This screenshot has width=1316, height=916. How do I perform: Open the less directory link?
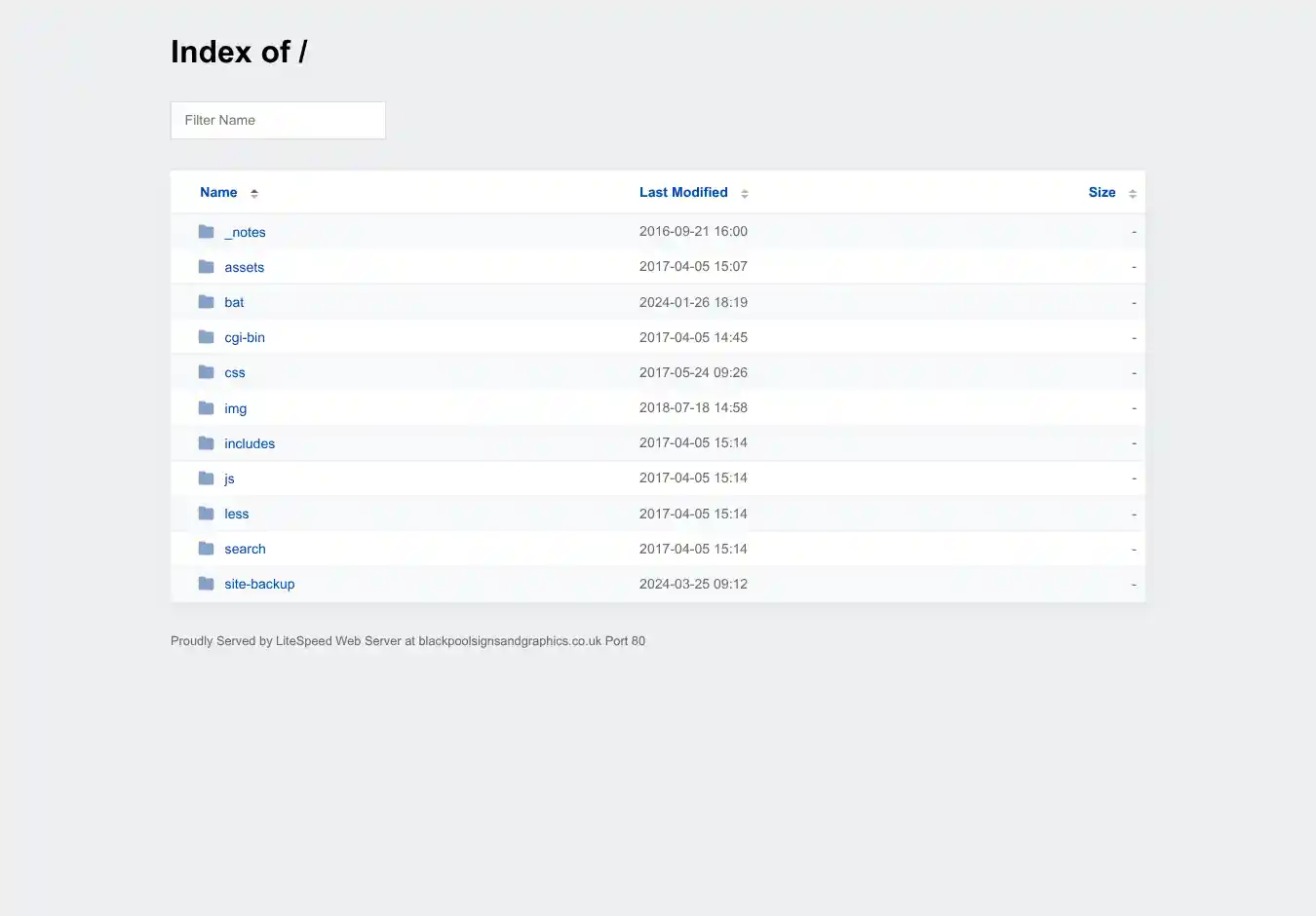(x=237, y=514)
